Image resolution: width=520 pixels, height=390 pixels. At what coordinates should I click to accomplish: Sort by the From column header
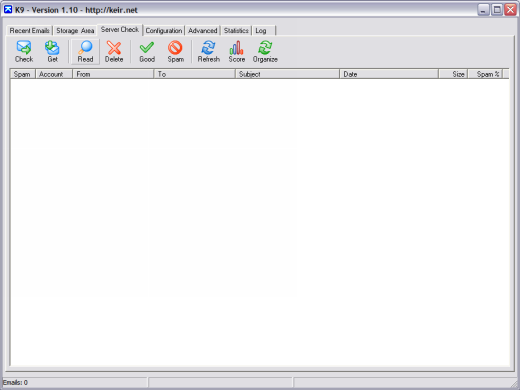tap(113, 74)
